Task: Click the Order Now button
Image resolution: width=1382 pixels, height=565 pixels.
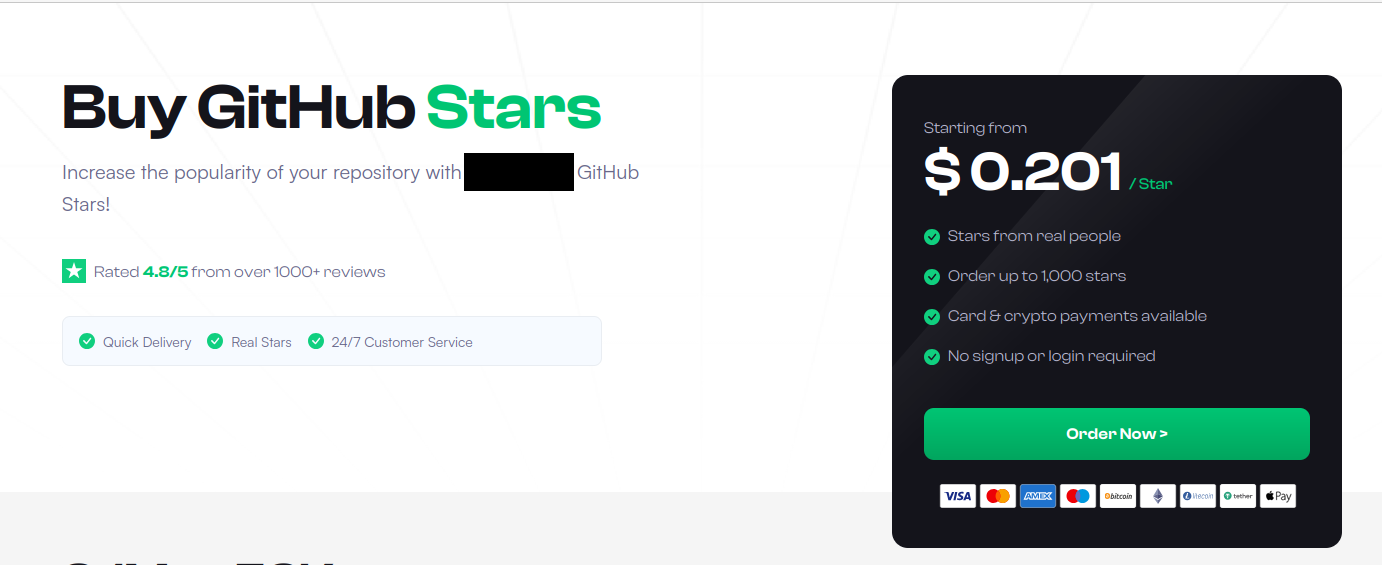Action: pos(1116,434)
